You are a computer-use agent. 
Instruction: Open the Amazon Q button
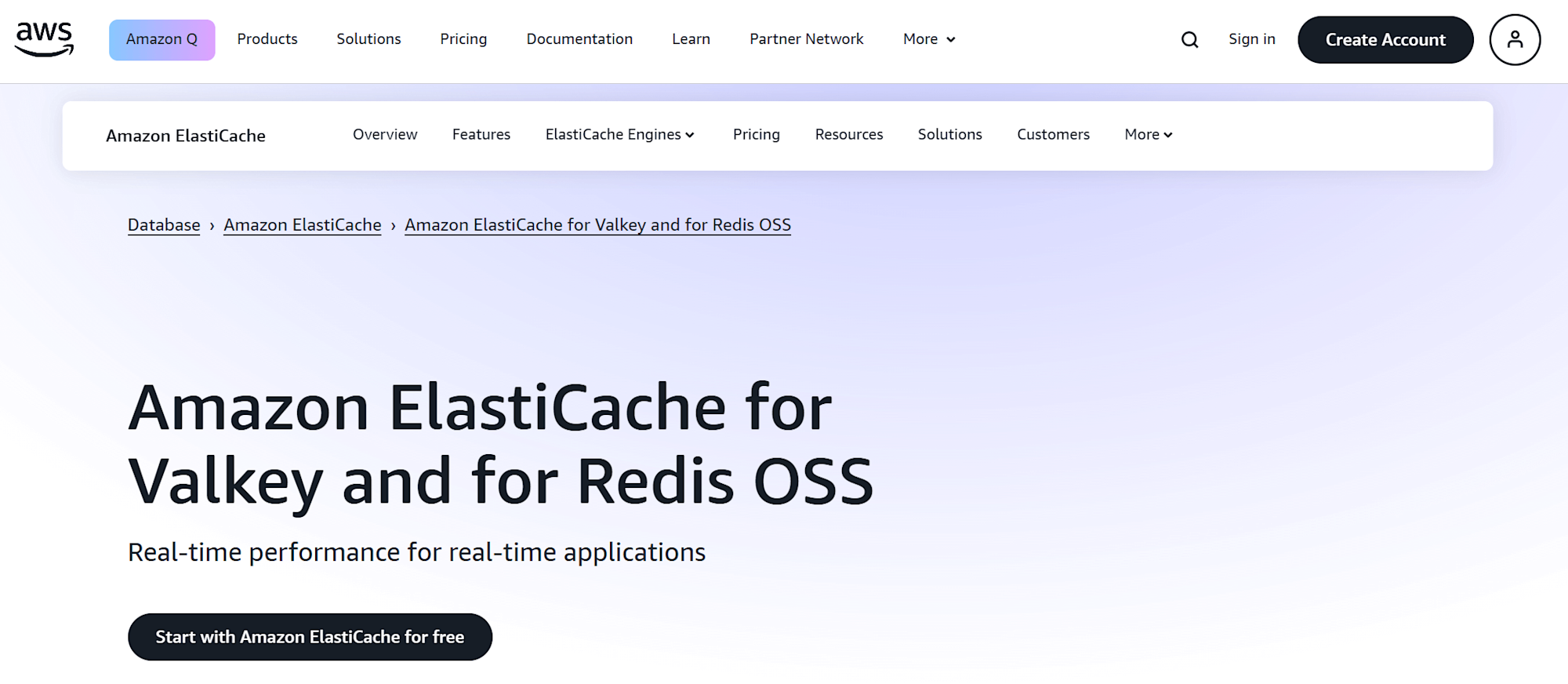162,39
